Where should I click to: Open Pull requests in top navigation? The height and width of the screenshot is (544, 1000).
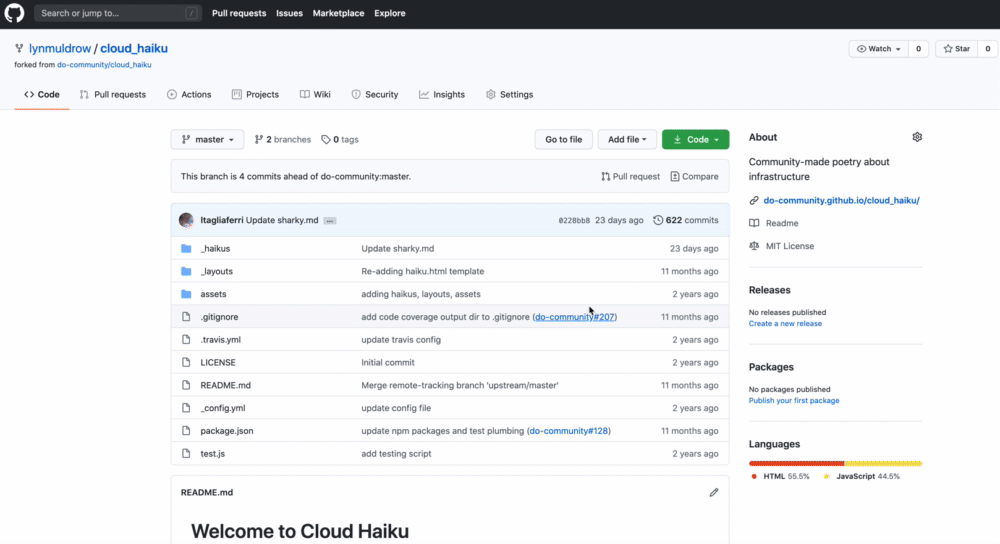coord(239,13)
